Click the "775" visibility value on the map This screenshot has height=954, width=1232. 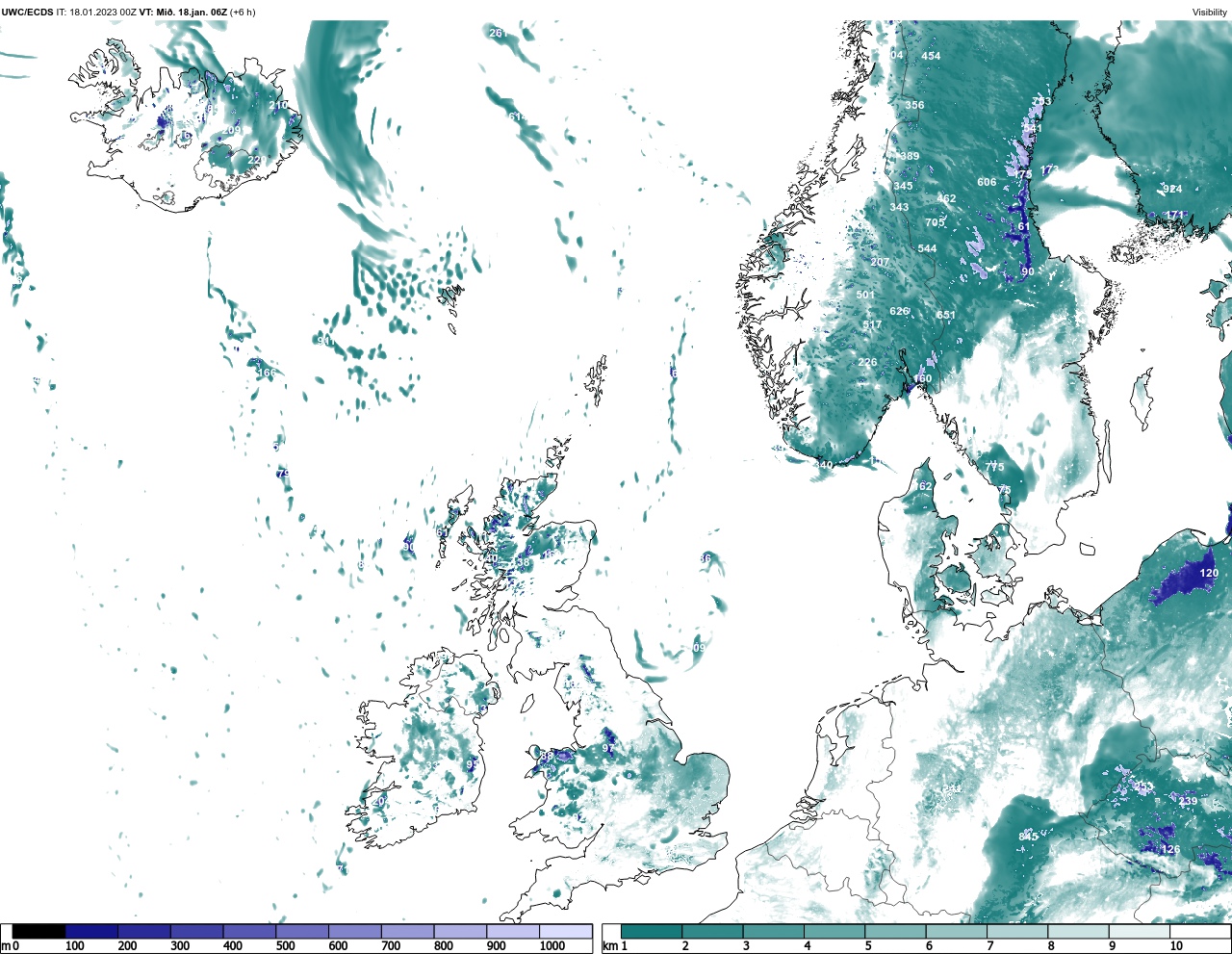click(994, 467)
